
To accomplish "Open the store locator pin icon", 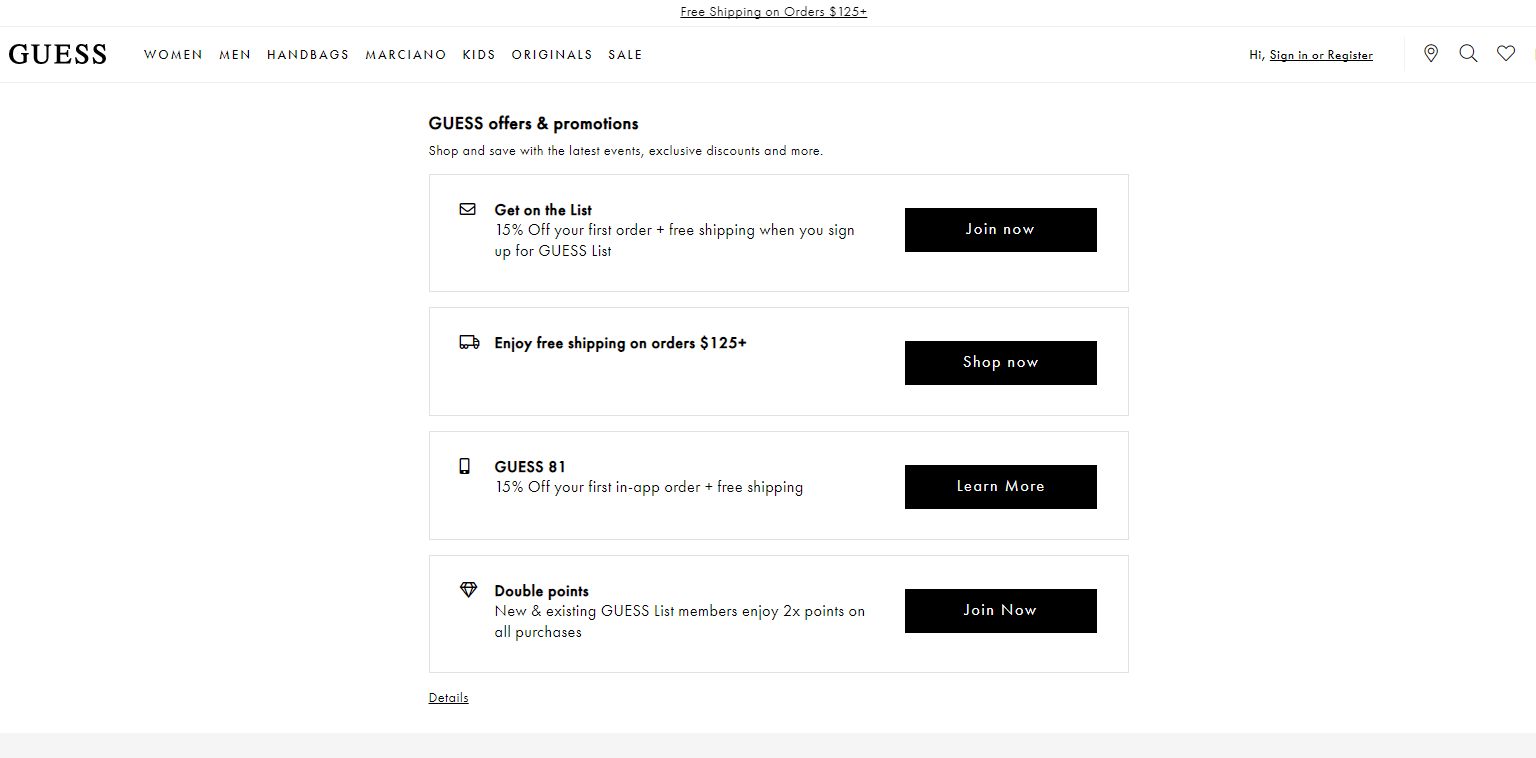I will tap(1431, 54).
